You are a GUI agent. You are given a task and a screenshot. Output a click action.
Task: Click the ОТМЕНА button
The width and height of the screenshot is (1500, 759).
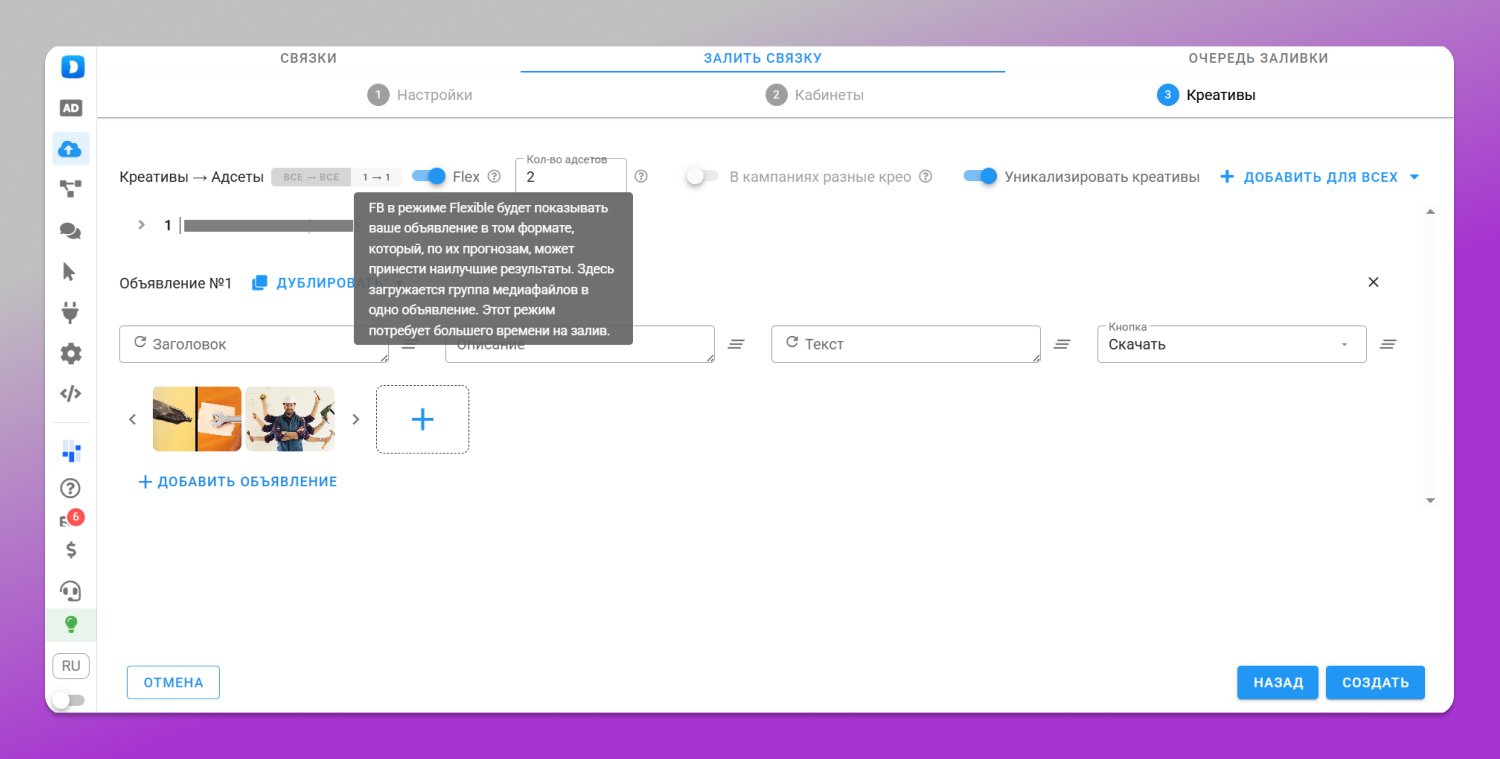[x=173, y=683]
